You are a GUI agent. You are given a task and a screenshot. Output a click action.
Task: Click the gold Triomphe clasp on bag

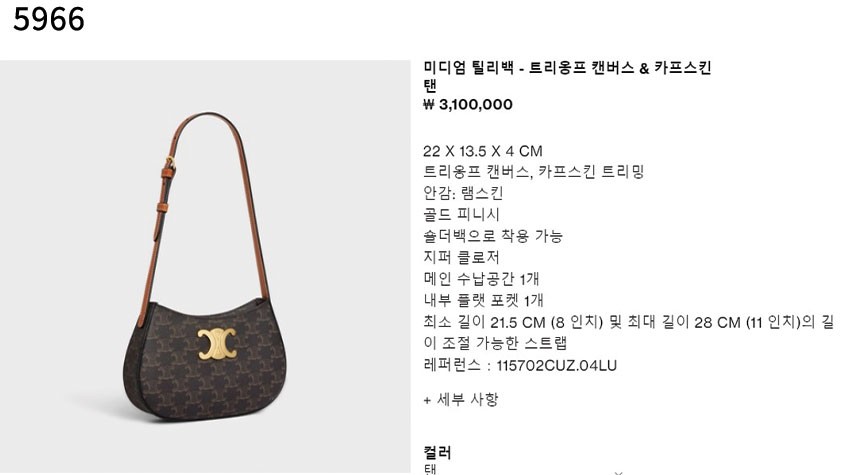pyautogui.click(x=217, y=344)
